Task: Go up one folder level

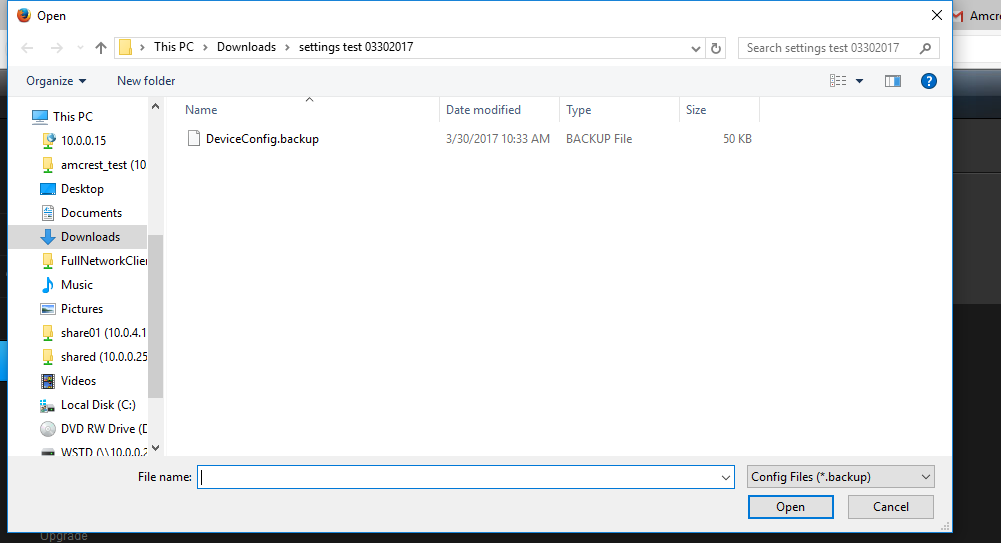Action: [100, 48]
